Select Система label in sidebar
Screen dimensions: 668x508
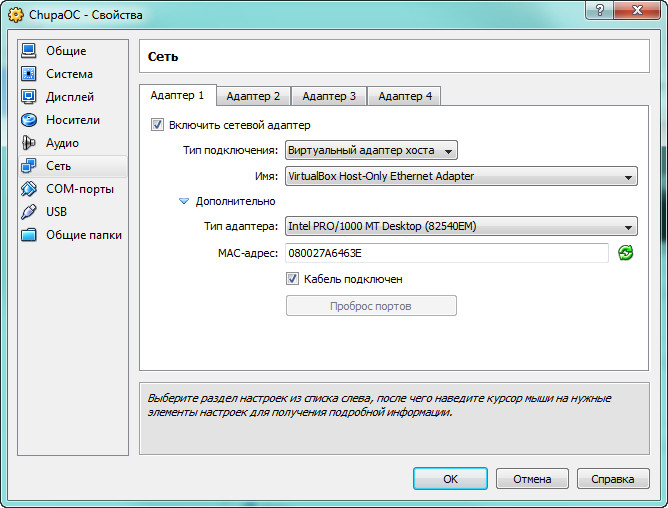(x=69, y=74)
